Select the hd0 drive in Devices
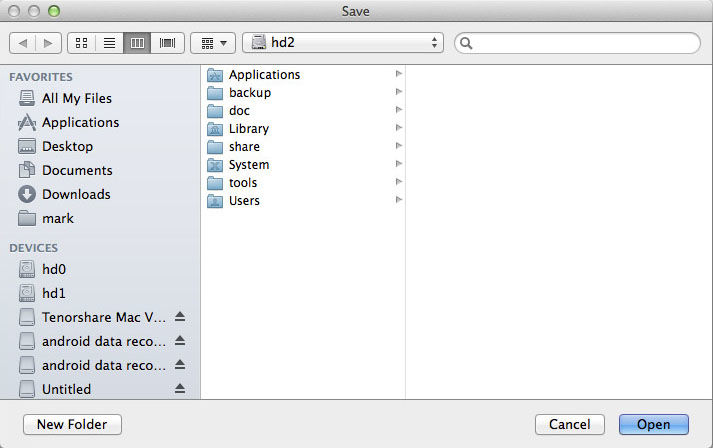 [54, 269]
